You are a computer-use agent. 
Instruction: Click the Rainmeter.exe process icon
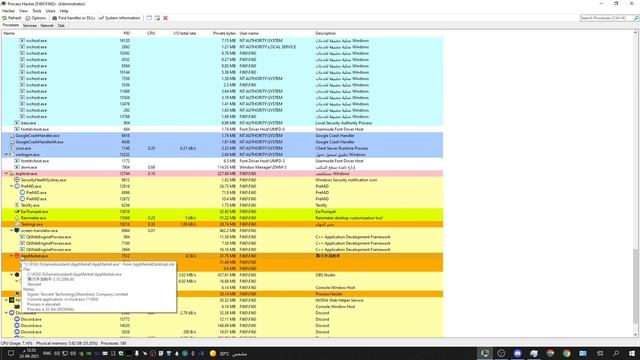pyautogui.click(x=17, y=218)
